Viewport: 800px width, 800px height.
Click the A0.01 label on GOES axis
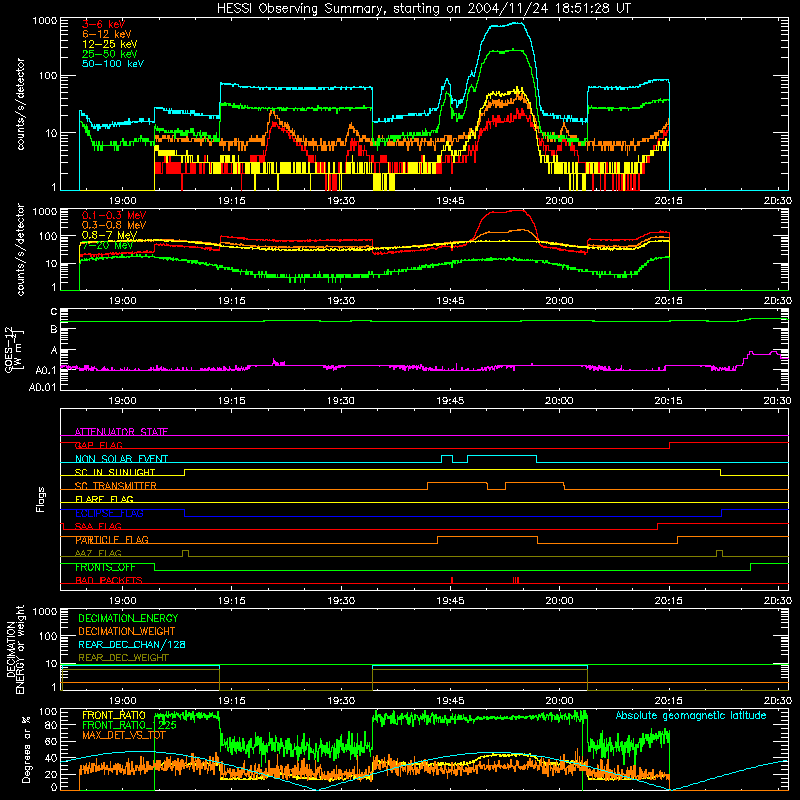coord(42,387)
